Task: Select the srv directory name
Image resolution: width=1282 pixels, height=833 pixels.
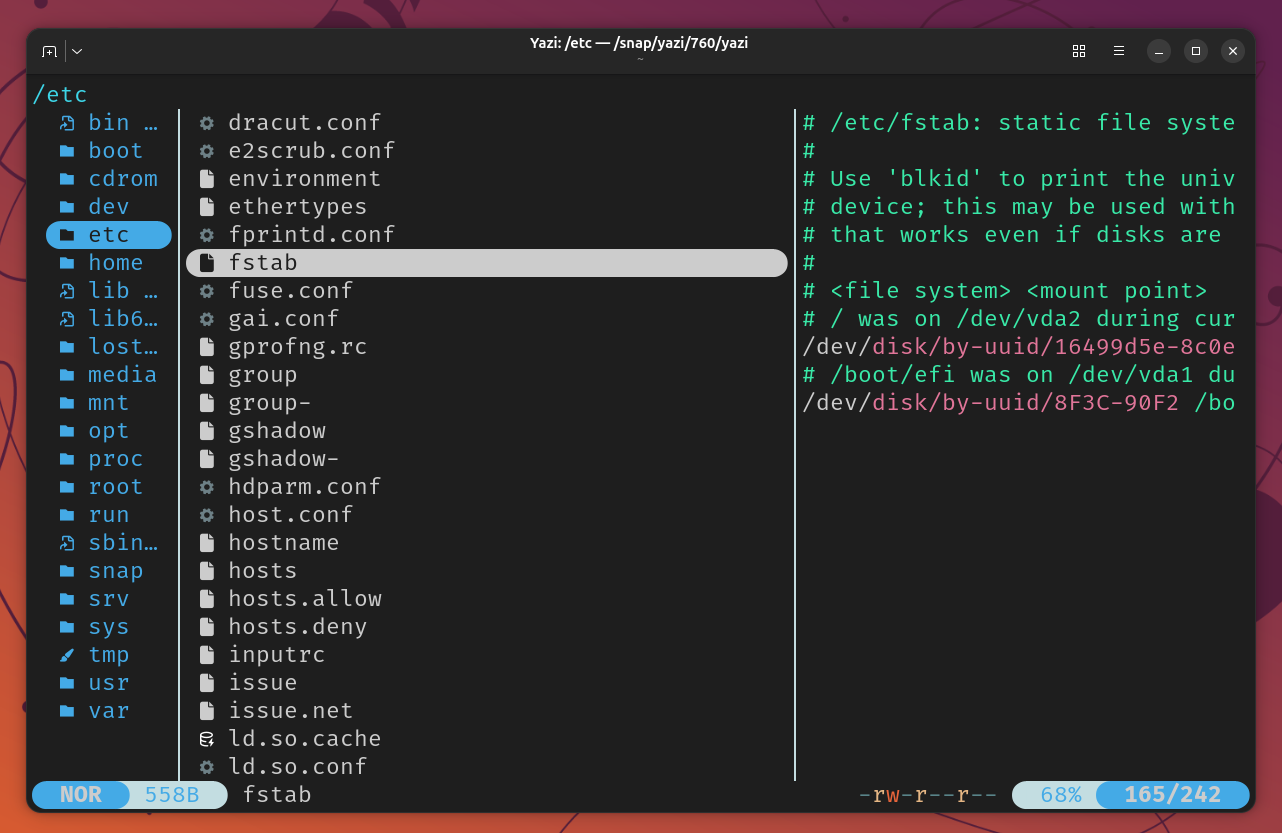Action: (x=109, y=599)
